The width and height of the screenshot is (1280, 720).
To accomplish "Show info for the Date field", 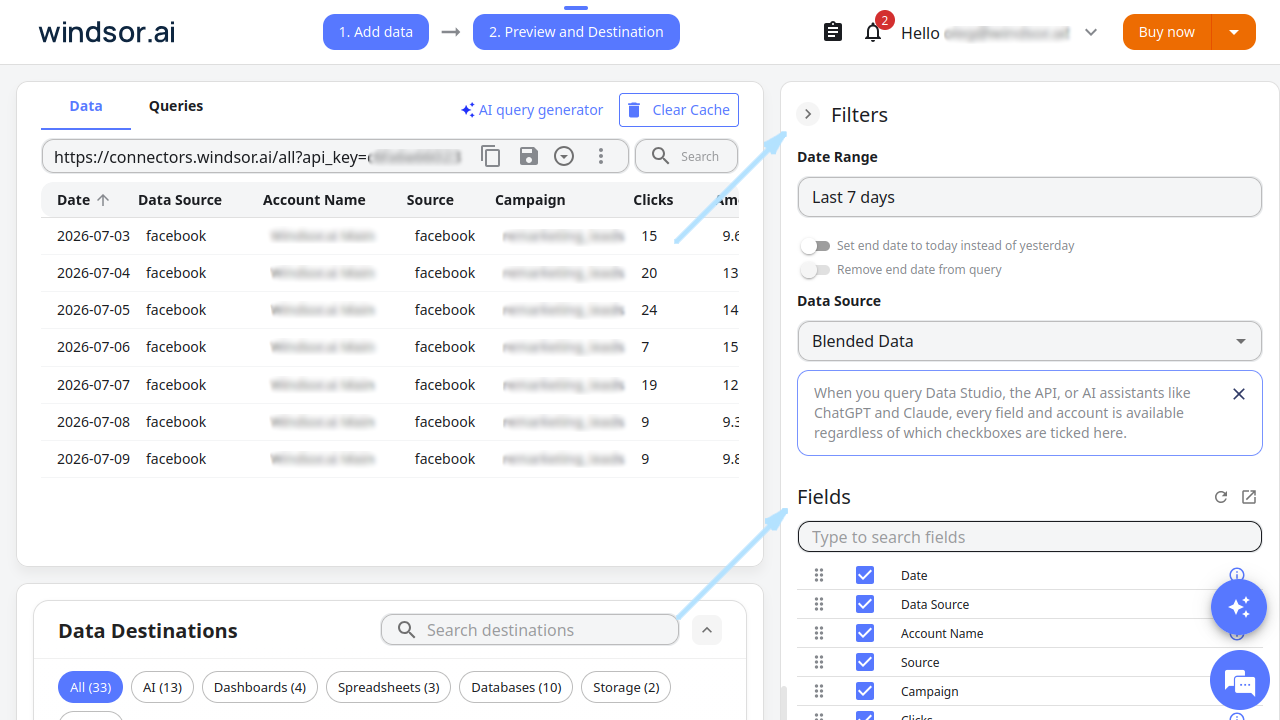I will click(1236, 575).
